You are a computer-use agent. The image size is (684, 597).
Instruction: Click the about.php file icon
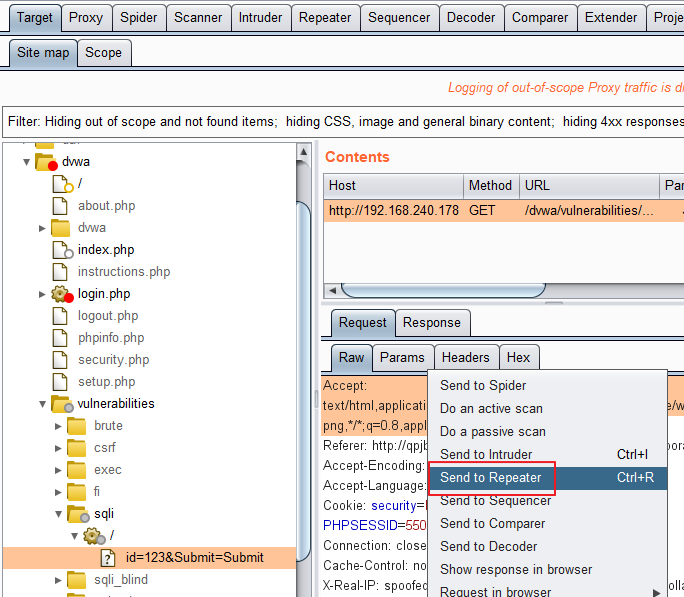coord(60,206)
